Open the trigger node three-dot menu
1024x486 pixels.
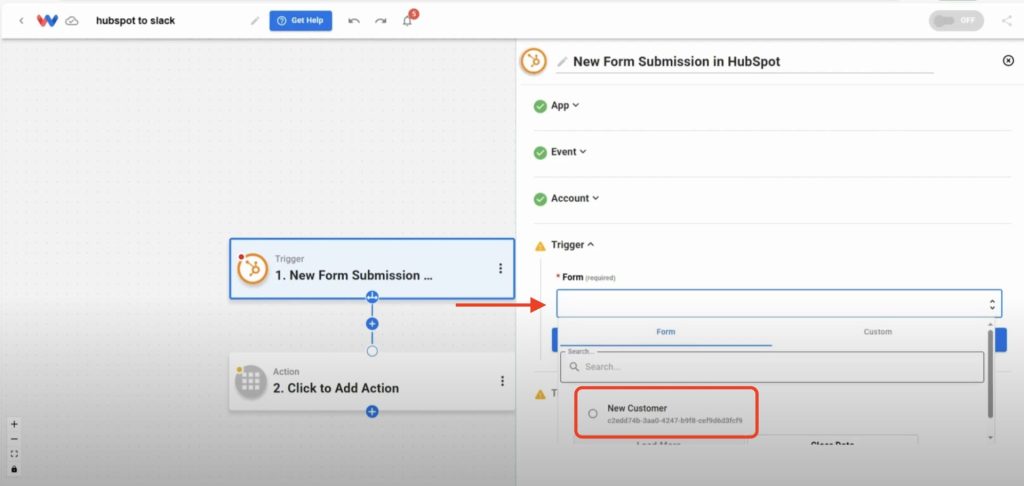pyautogui.click(x=500, y=268)
